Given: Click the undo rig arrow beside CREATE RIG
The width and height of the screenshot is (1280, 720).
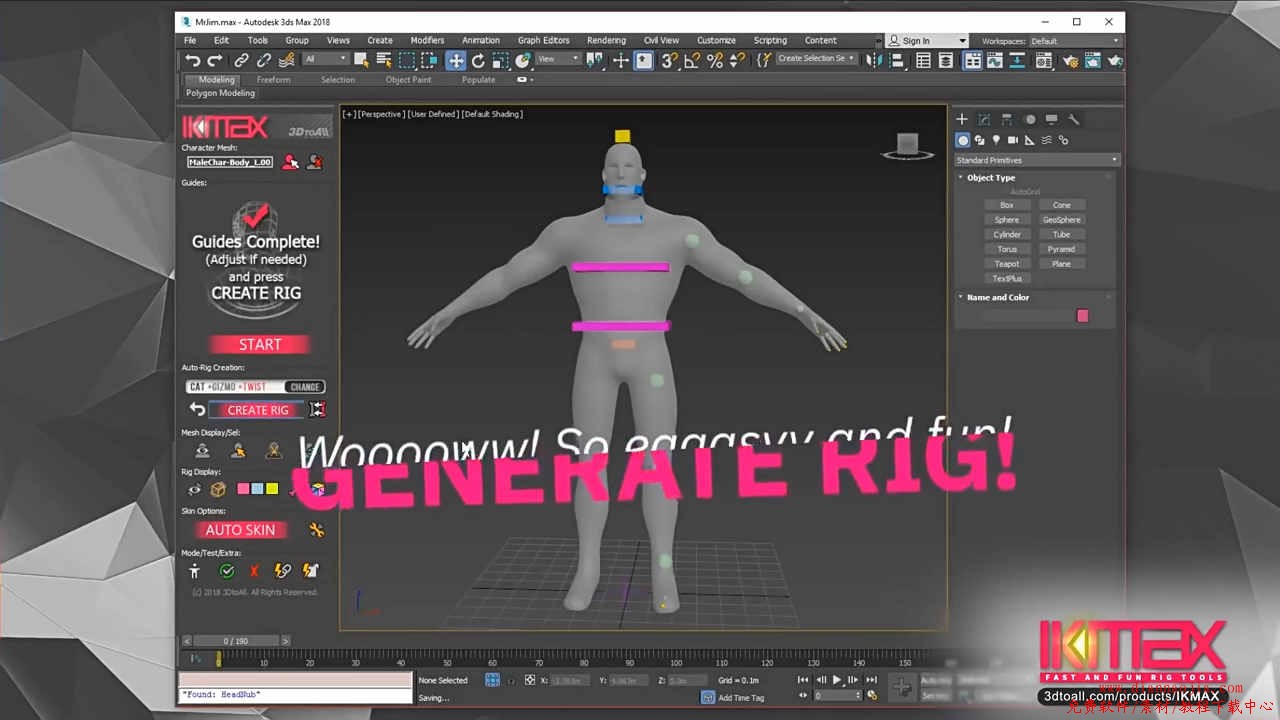Looking at the screenshot, I should click(197, 409).
